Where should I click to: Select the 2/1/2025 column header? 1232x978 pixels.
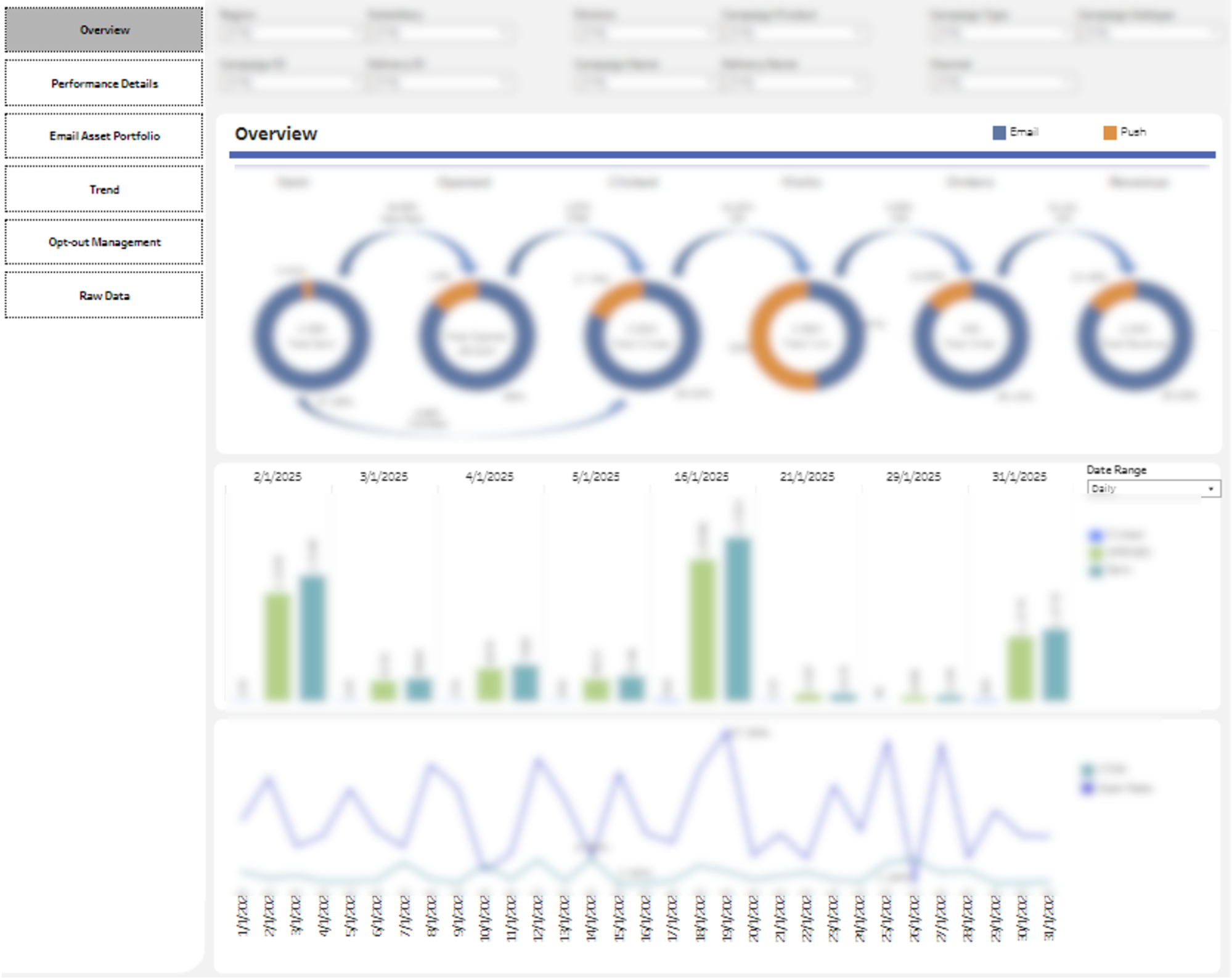coord(277,476)
